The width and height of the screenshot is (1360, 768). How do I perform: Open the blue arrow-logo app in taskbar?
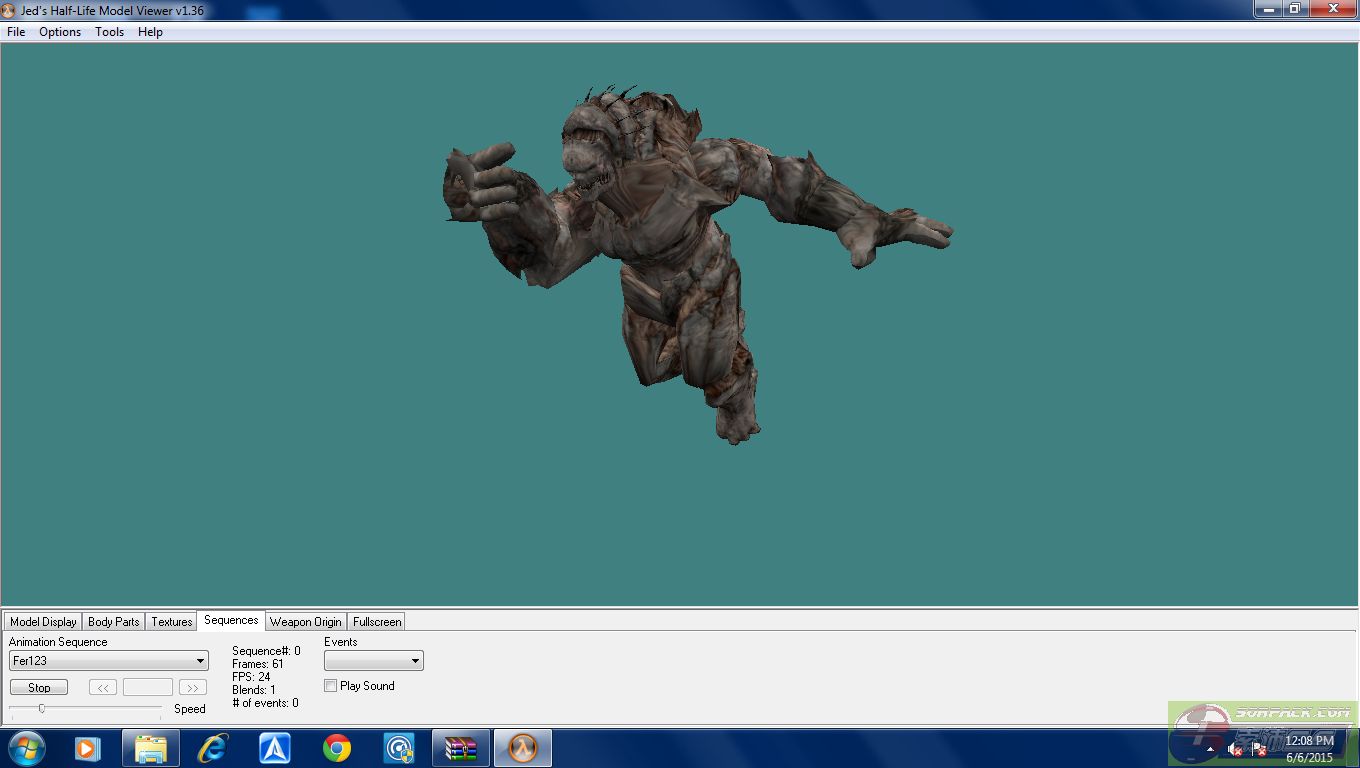(275, 748)
